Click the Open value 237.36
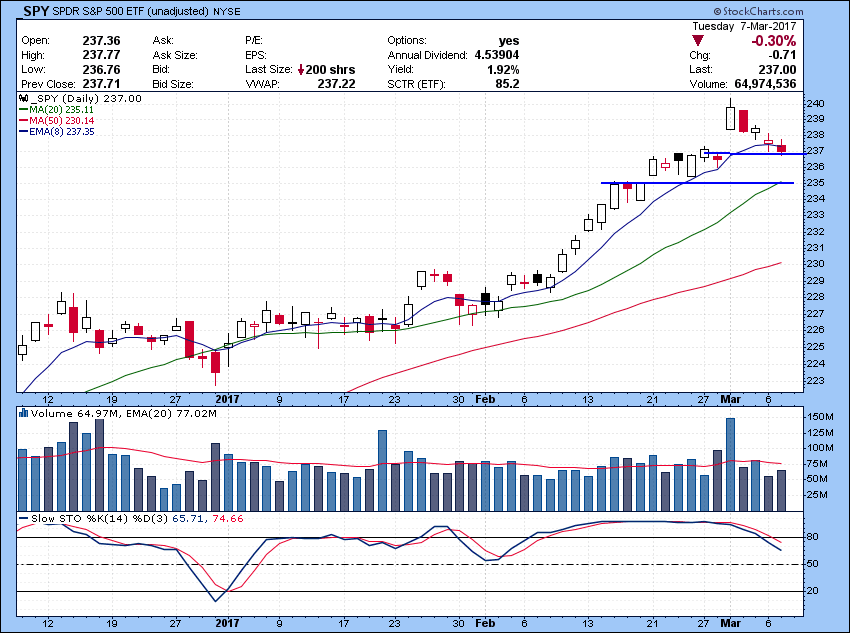The image size is (850, 633). pyautogui.click(x=101, y=41)
